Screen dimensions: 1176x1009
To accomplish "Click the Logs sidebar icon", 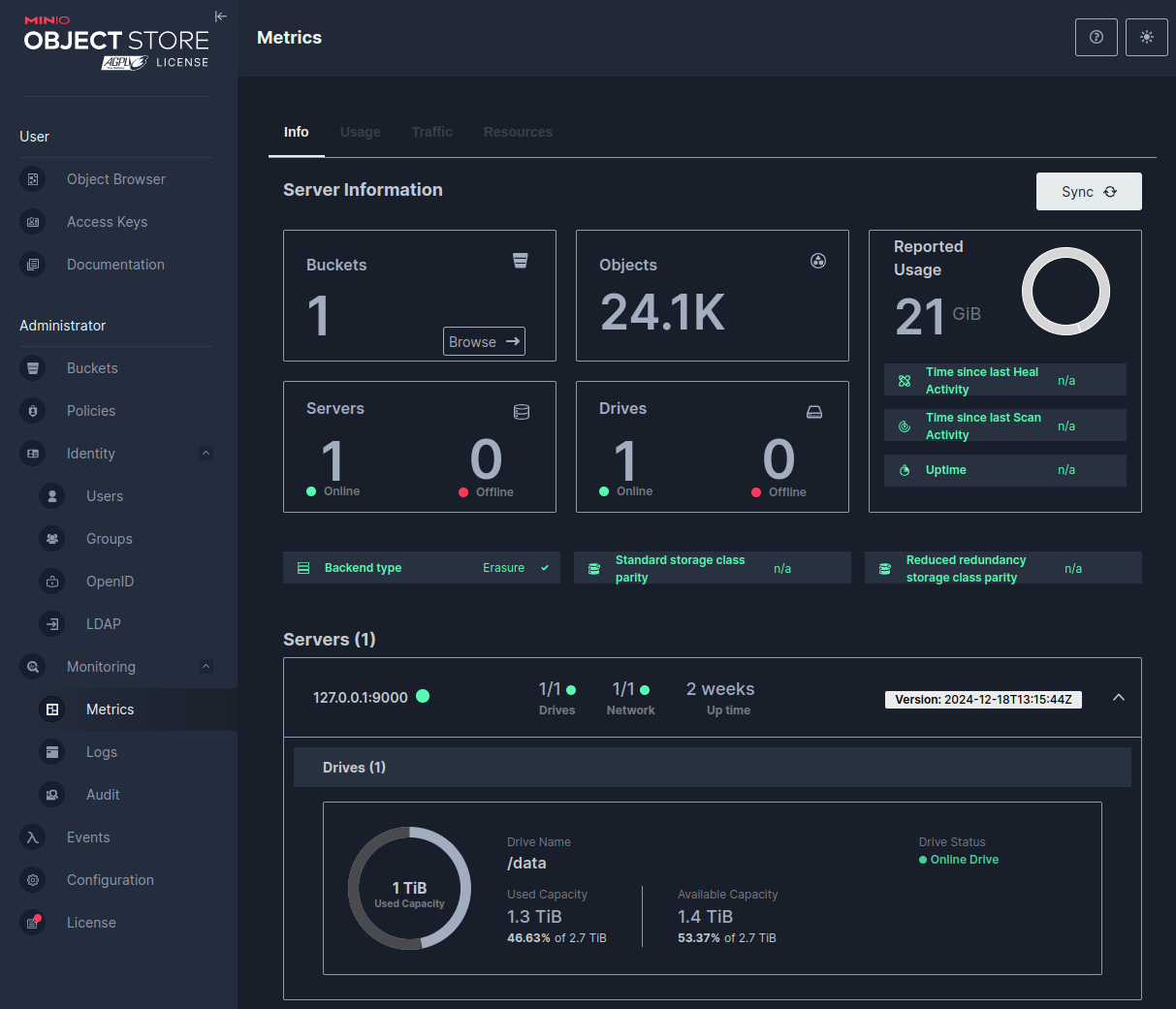I will point(52,752).
